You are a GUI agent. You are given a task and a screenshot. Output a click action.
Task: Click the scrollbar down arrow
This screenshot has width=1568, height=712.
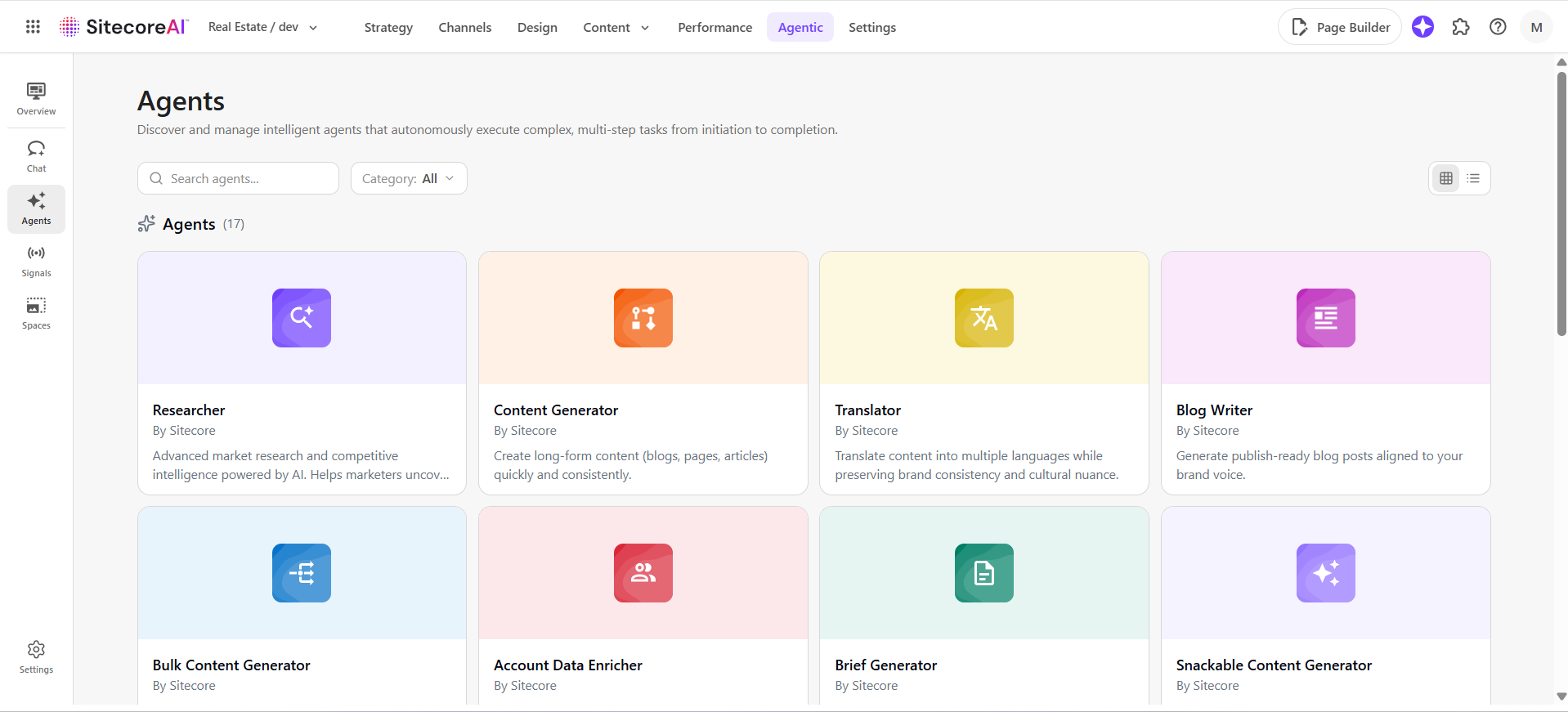click(x=1561, y=696)
